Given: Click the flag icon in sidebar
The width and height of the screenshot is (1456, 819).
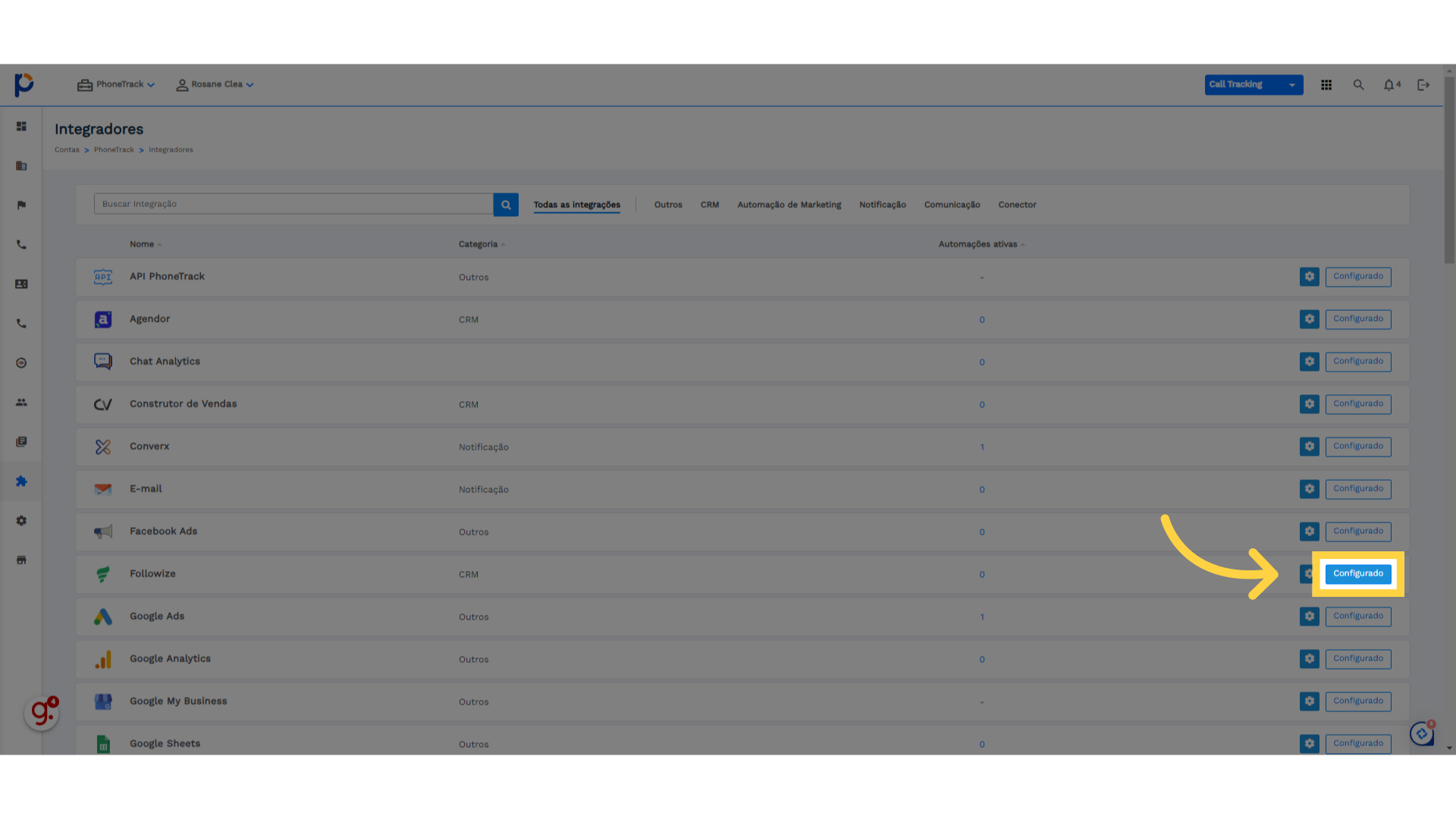Looking at the screenshot, I should [x=21, y=206].
